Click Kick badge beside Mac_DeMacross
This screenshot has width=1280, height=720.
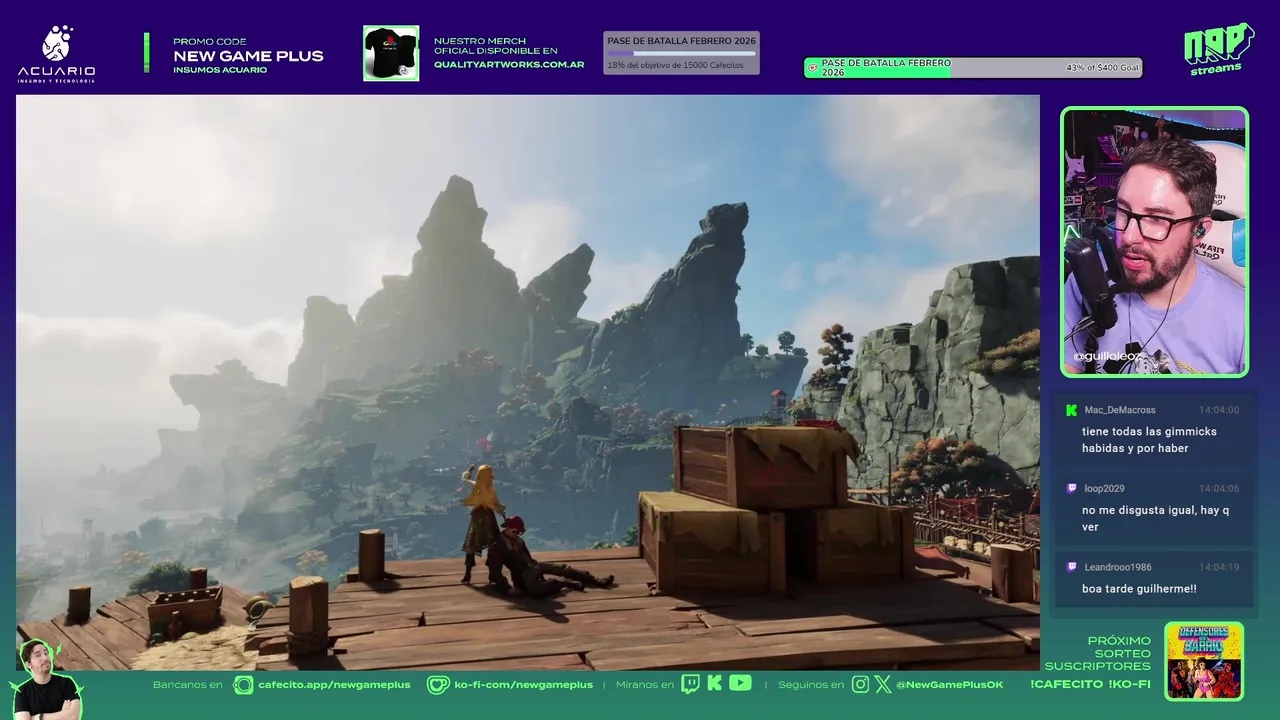click(1071, 410)
